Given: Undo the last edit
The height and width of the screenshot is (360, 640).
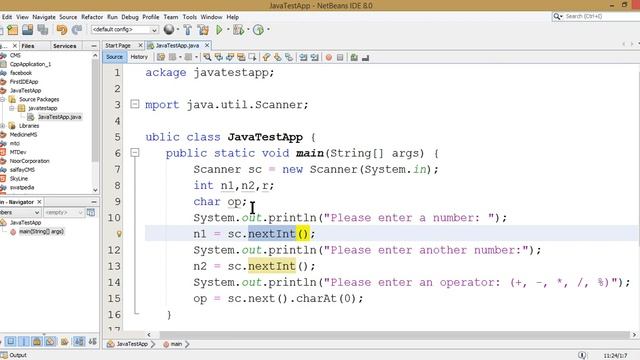Looking at the screenshot, I should tap(62, 30).
